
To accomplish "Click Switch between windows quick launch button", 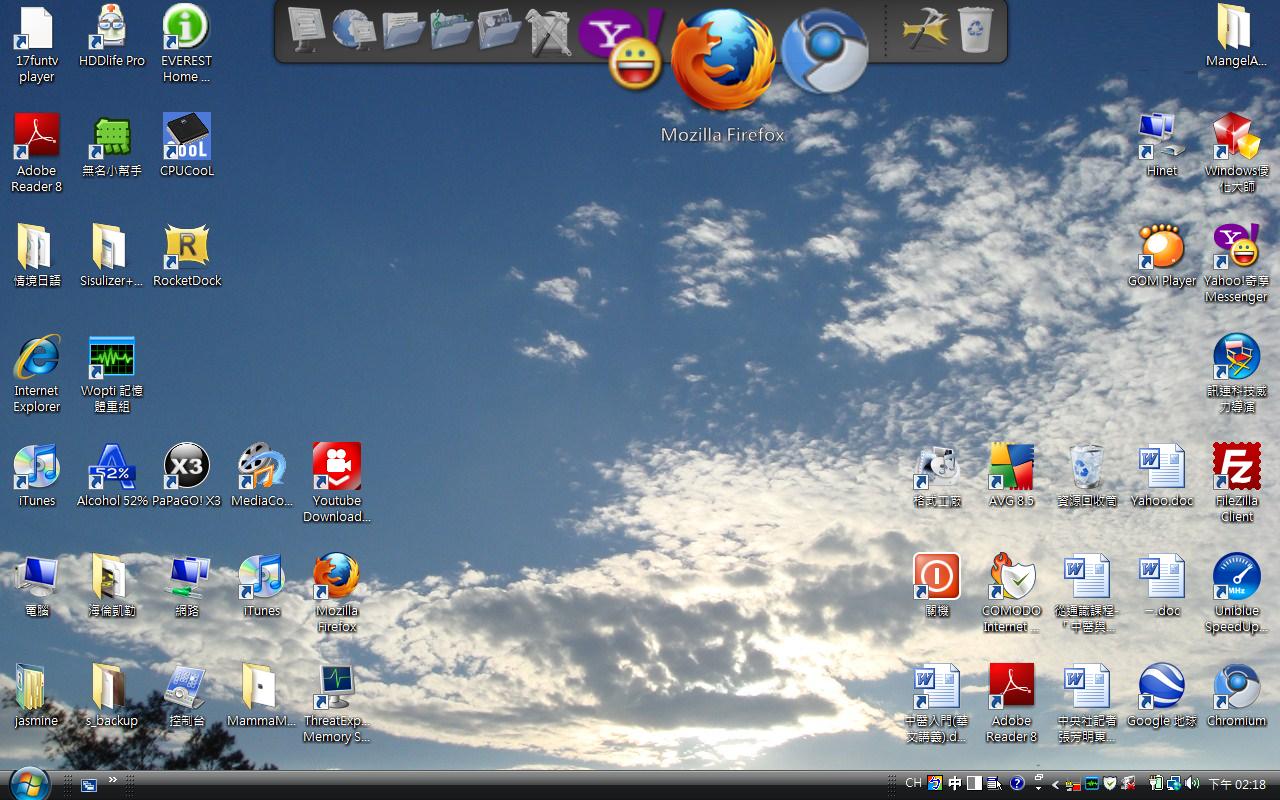I will pyautogui.click(x=89, y=785).
